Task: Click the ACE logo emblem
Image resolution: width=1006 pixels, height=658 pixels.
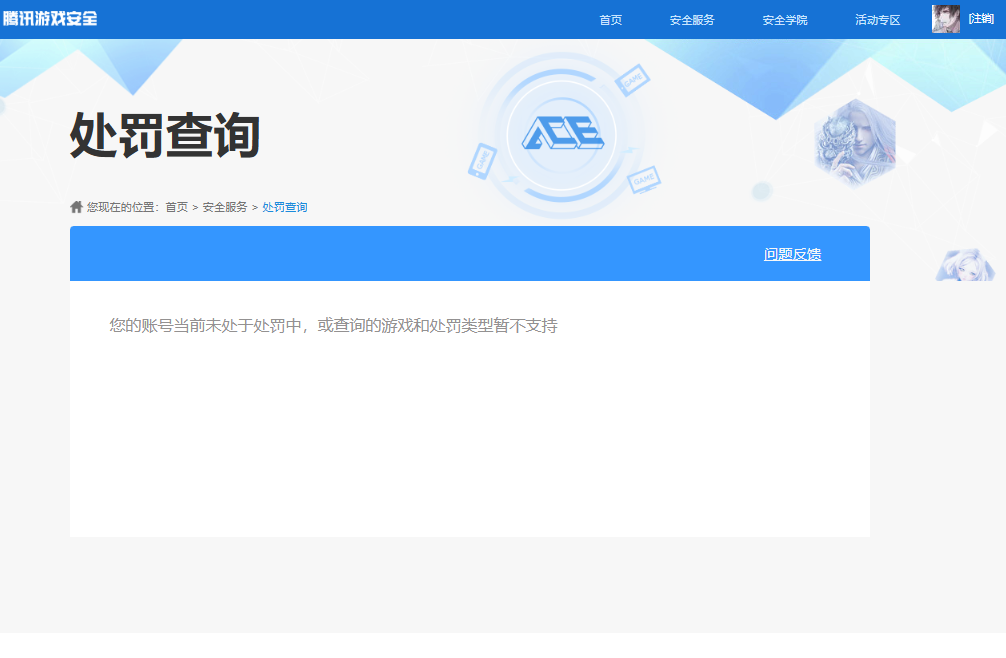Action: [x=562, y=133]
